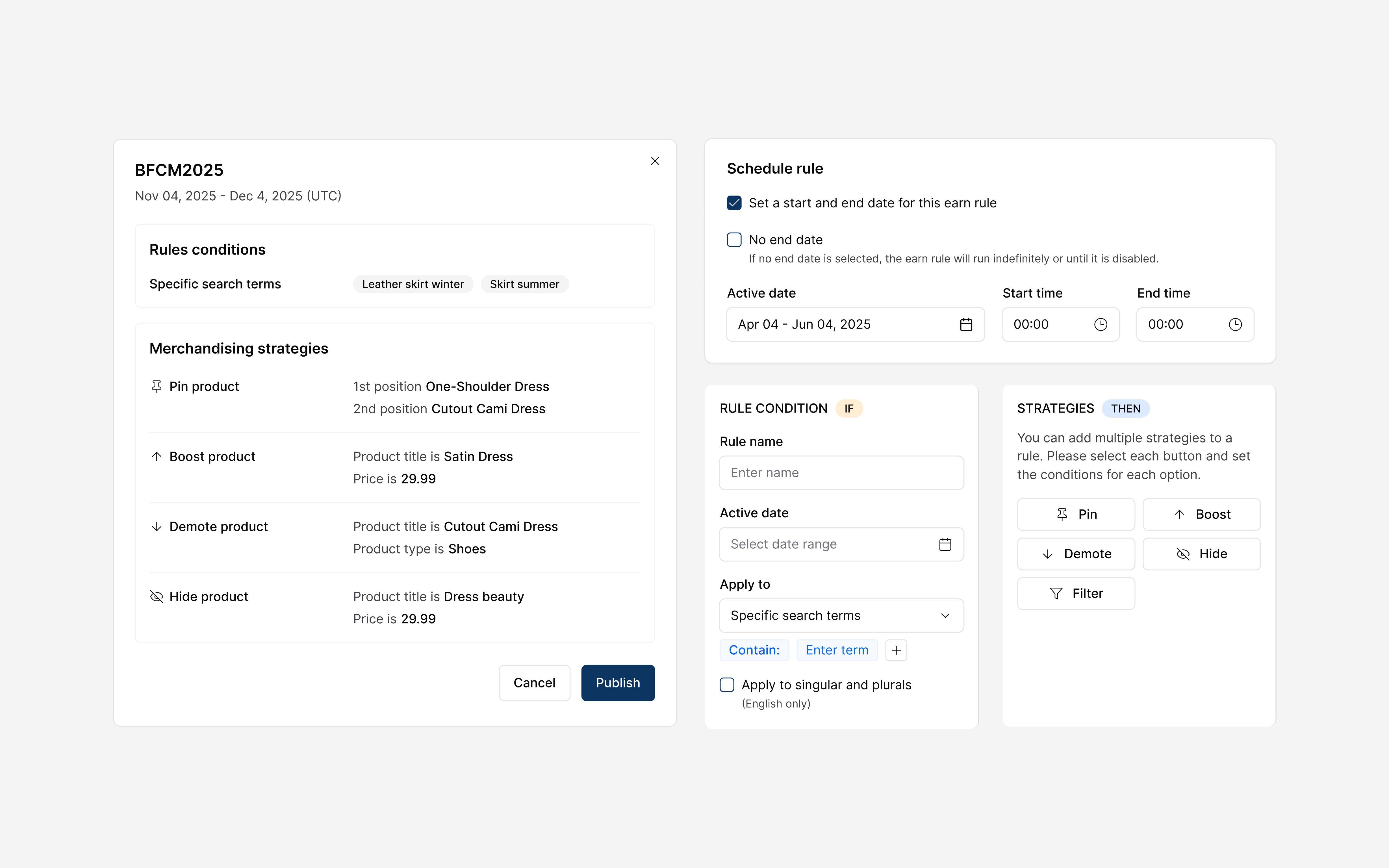Open the calendar picker for Active date

point(966,324)
